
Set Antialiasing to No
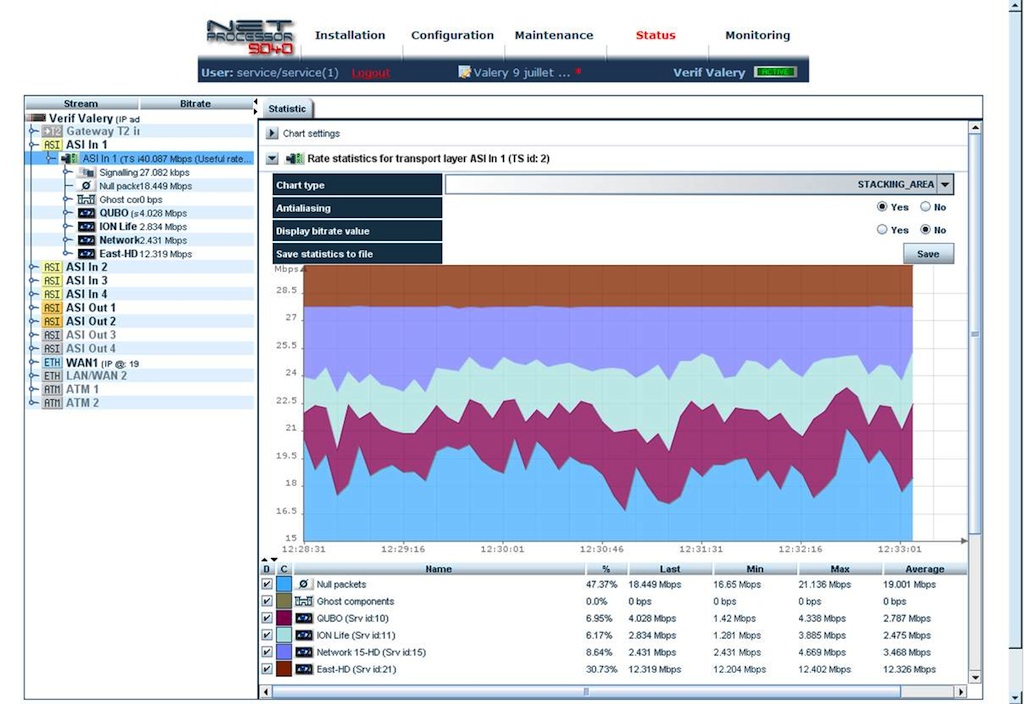[925, 207]
